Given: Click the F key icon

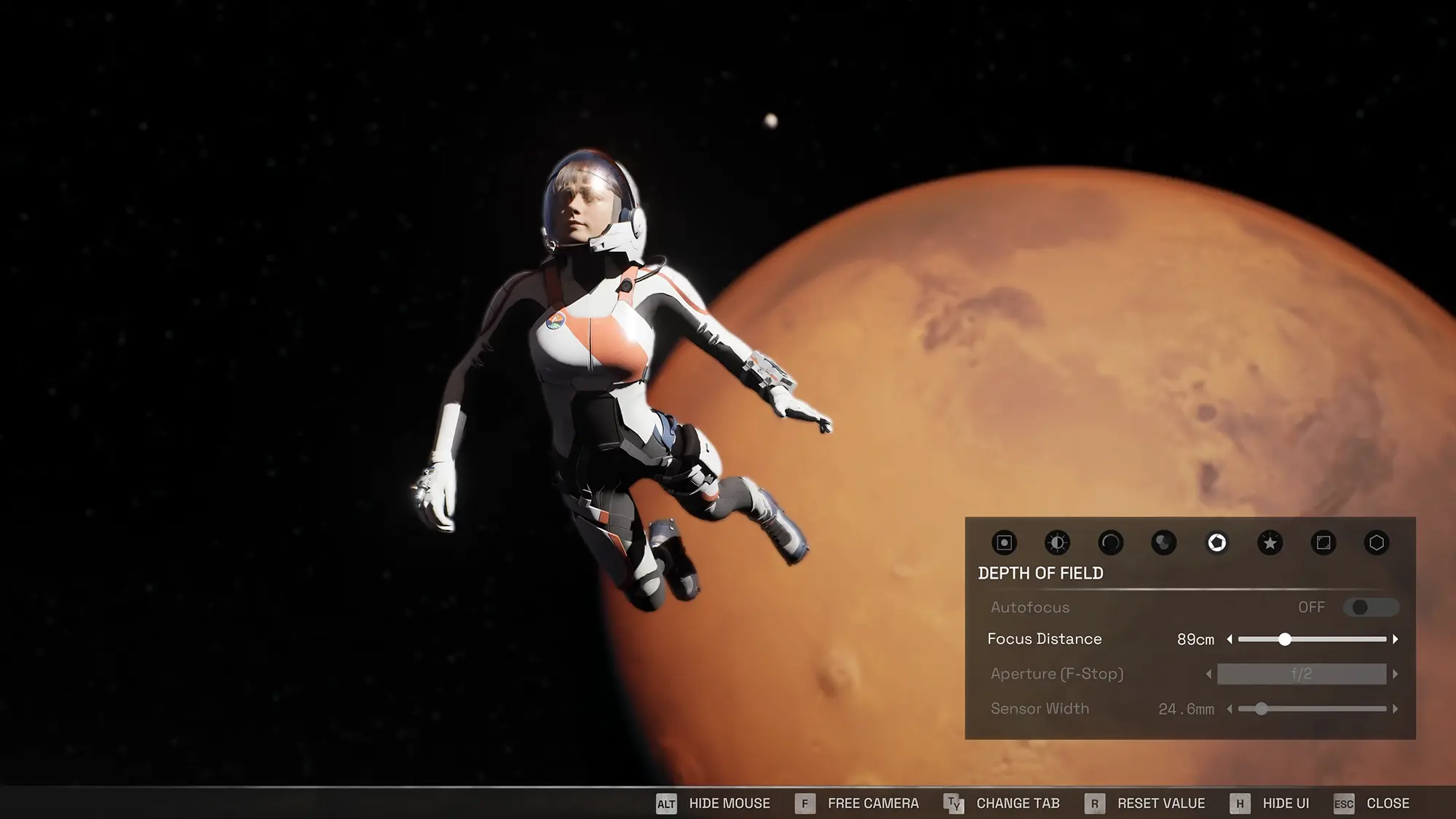Looking at the screenshot, I should coord(804,804).
